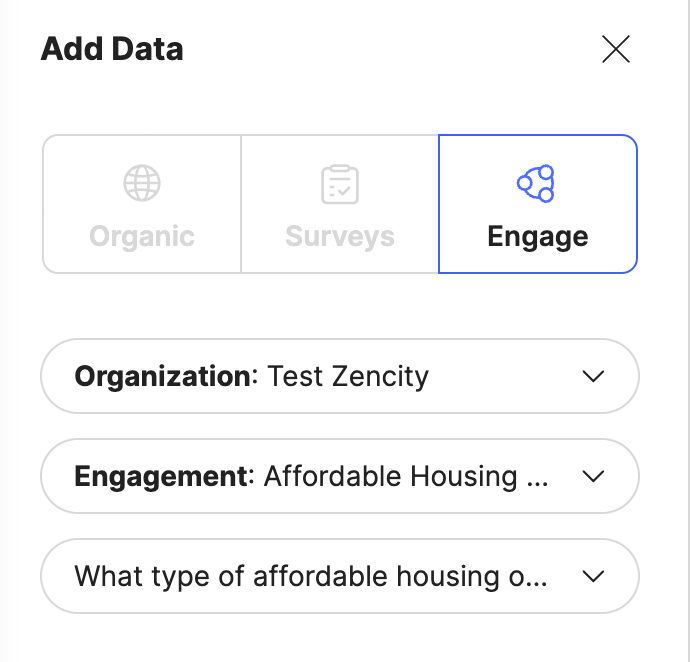The image size is (690, 662).
Task: Close the Add Data panel
Action: click(x=616, y=49)
